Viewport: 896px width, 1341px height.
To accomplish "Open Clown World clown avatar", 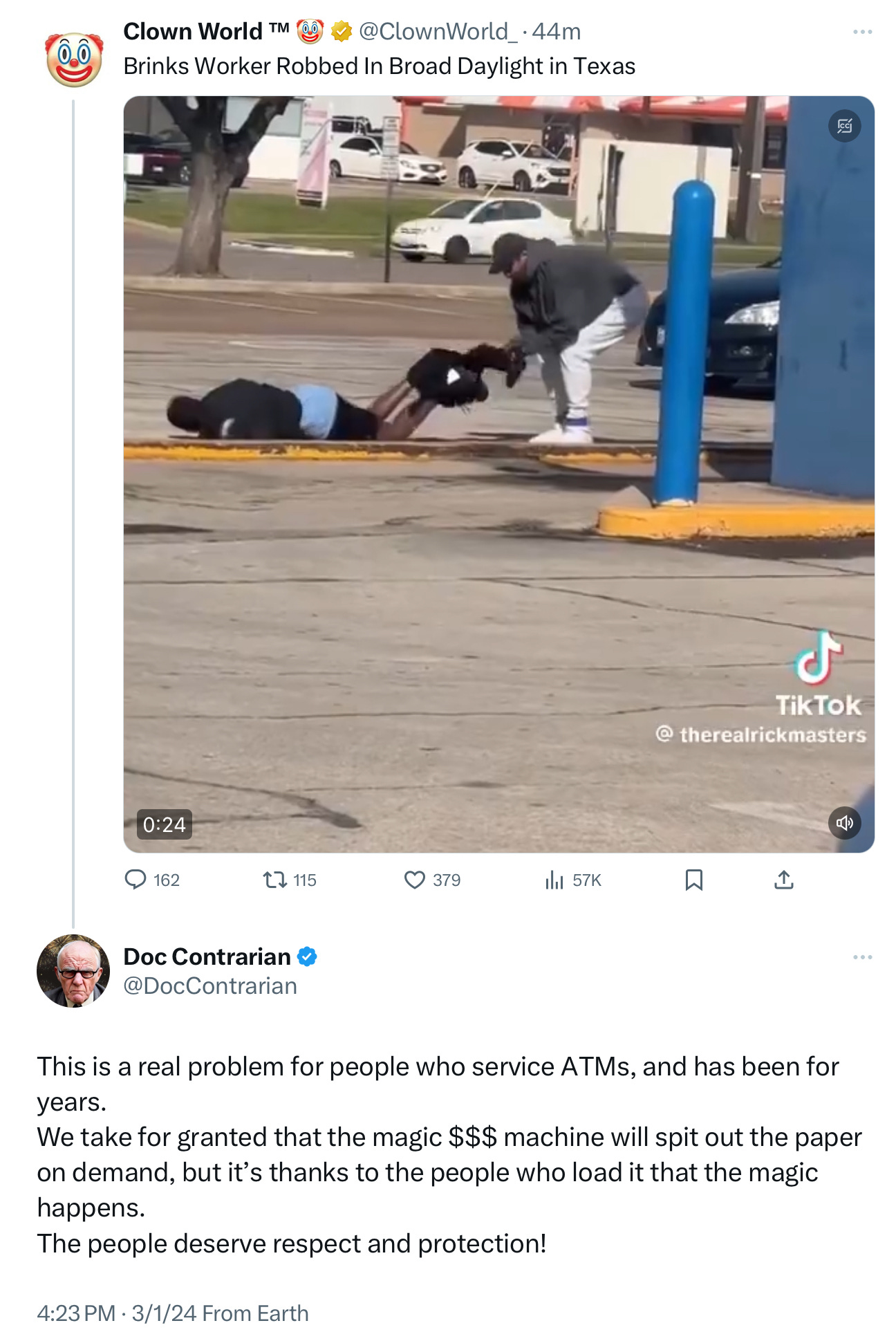I will [x=74, y=59].
